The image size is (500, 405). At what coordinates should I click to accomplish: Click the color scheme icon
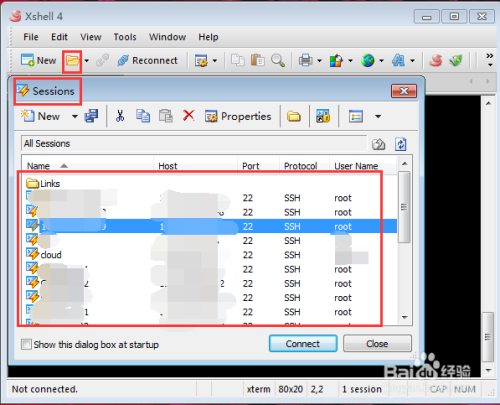point(336,61)
